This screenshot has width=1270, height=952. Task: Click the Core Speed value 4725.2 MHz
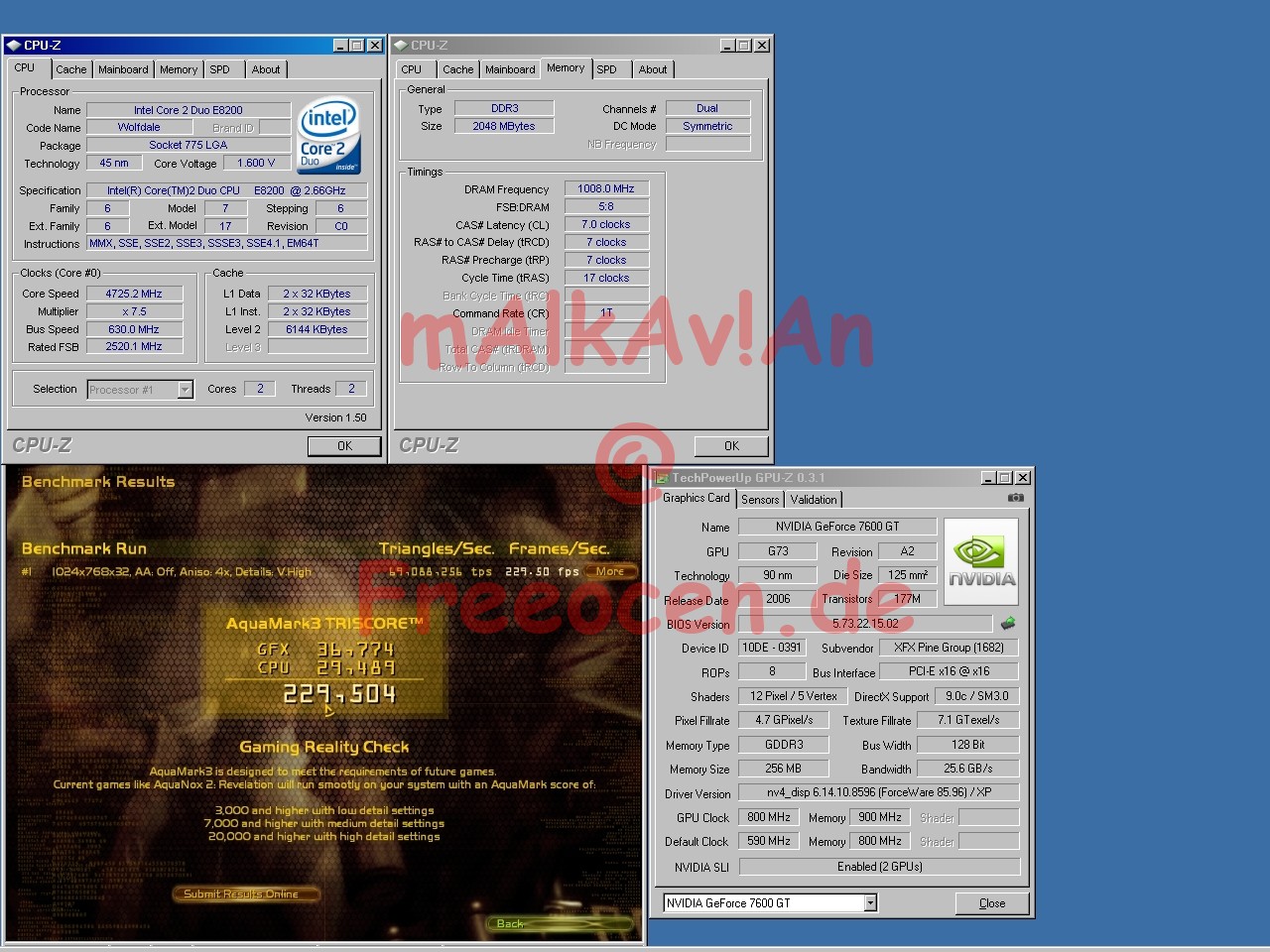(134, 295)
